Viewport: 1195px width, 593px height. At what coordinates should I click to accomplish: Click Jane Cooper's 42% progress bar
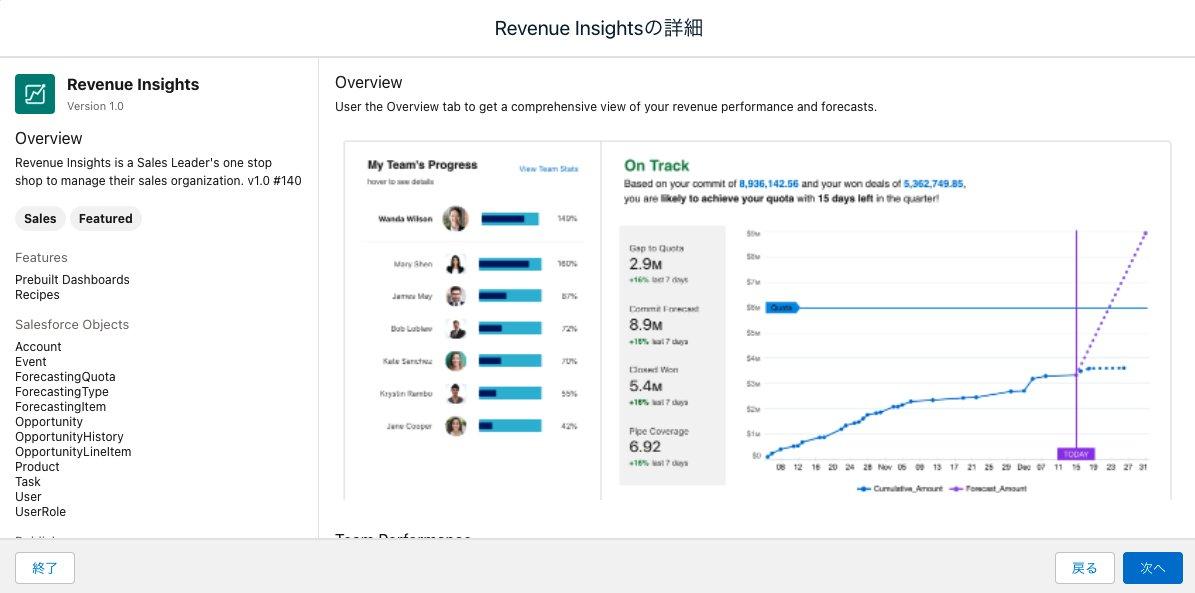pos(510,425)
